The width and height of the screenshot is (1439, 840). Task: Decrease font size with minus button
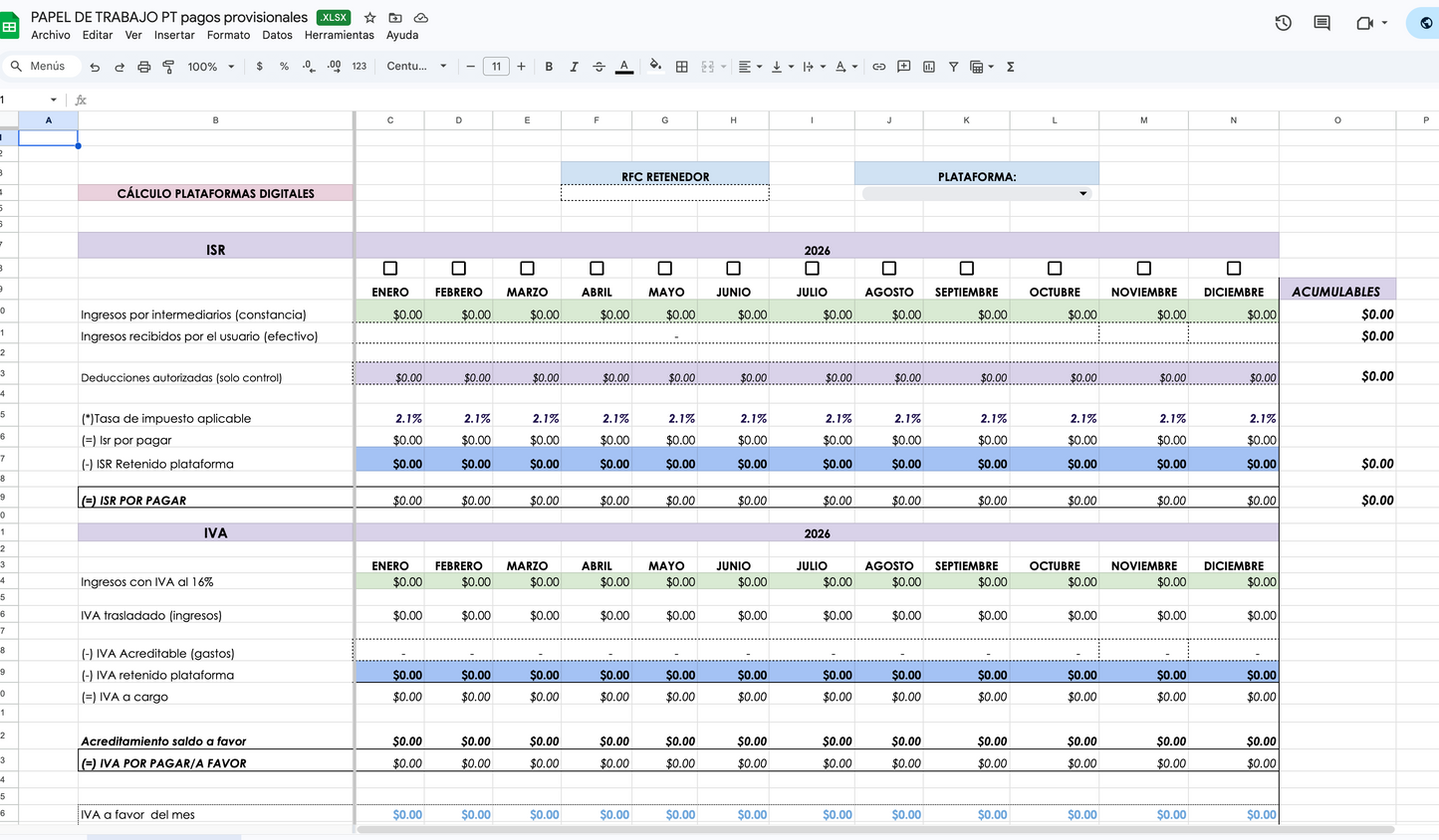471,67
